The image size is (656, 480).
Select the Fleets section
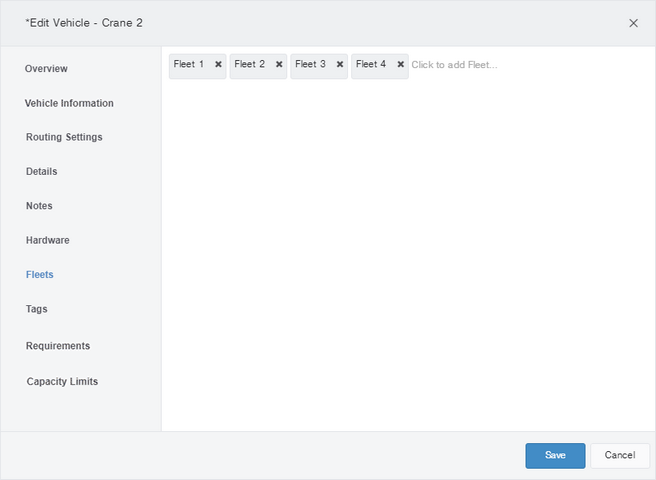click(40, 275)
